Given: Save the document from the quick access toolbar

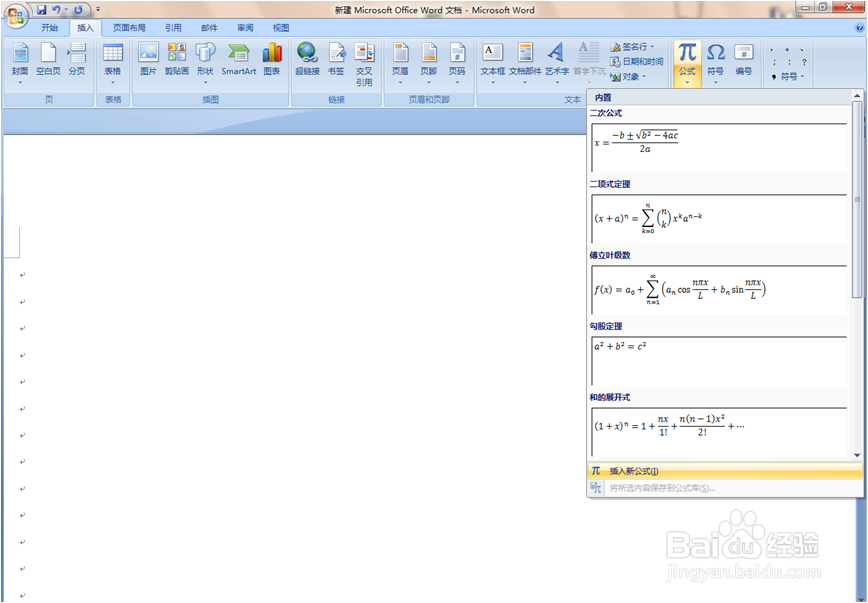Looking at the screenshot, I should [42, 9].
